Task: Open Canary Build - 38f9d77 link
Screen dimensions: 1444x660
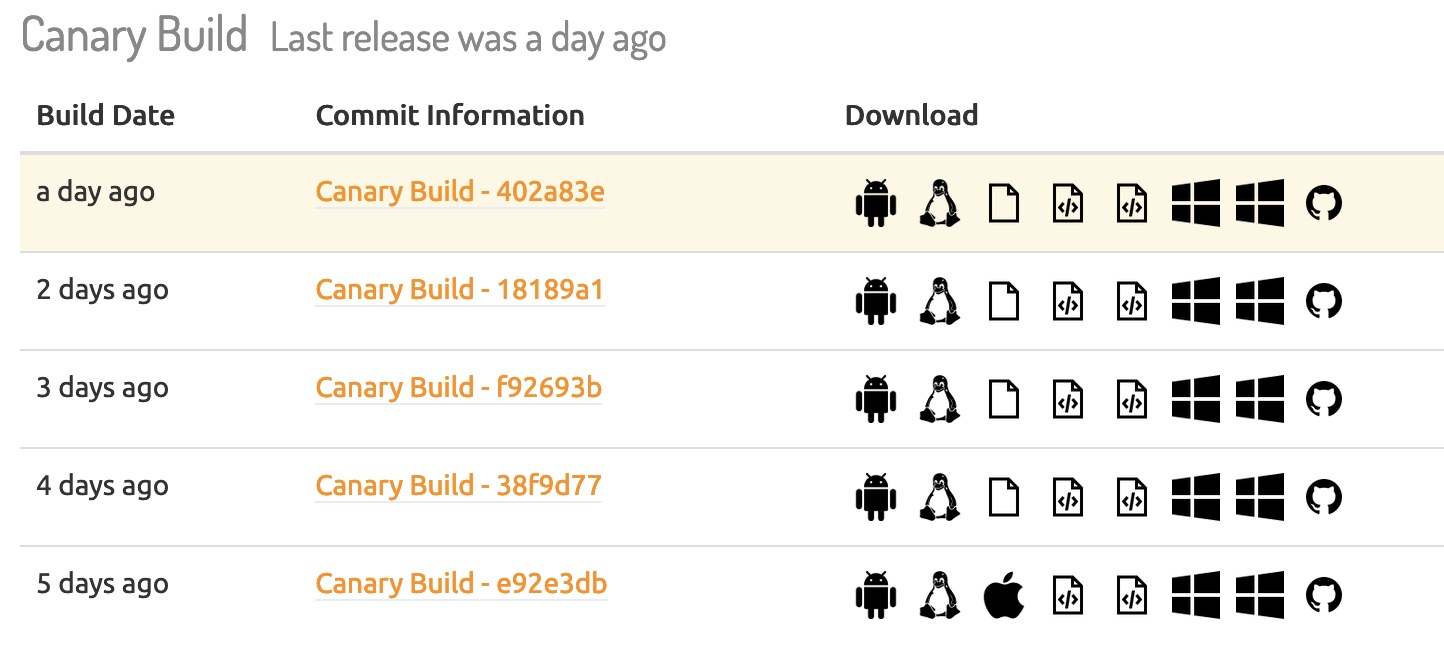Action: pos(459,485)
